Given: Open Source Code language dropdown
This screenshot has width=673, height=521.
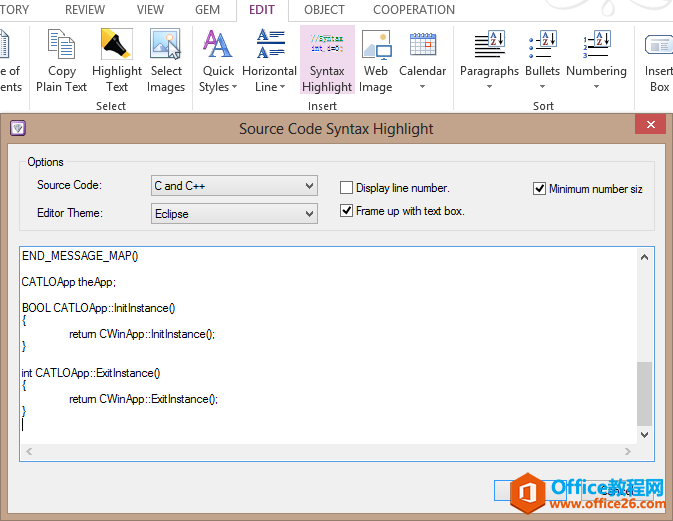Looking at the screenshot, I should 234,186.
